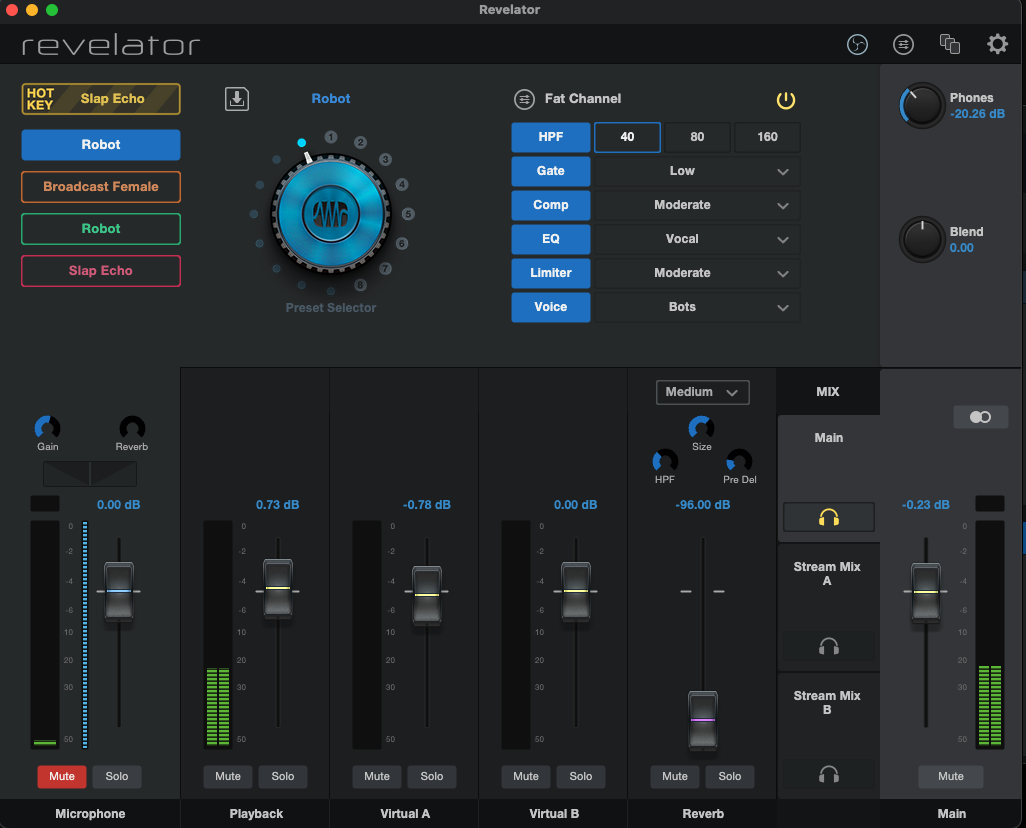Select preset slot 5 on dial
1026x828 pixels.
click(x=408, y=214)
